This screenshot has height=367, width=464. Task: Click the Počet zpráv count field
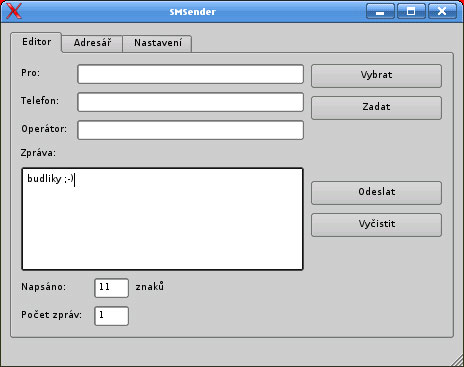pyautogui.click(x=111, y=316)
